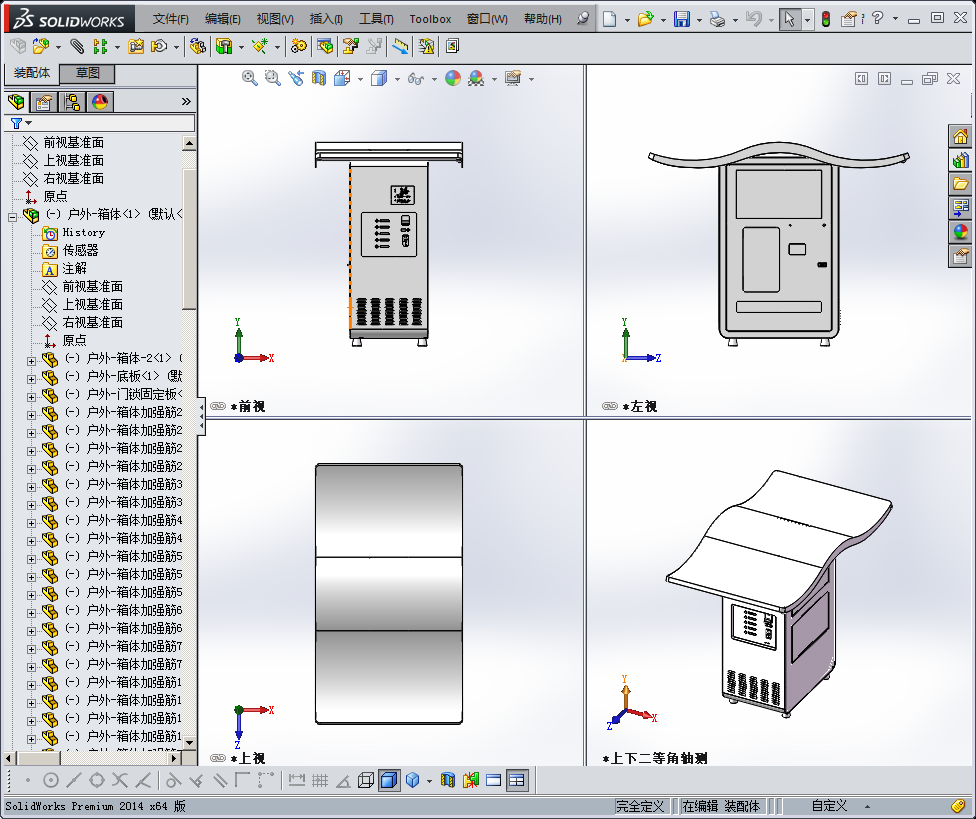Click the Previous View icon
This screenshot has height=819, width=976.
pos(296,78)
